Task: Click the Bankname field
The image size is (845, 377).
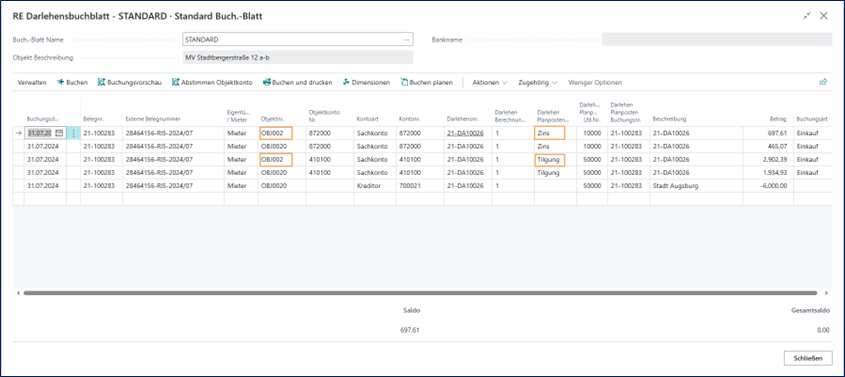Action: [x=717, y=39]
